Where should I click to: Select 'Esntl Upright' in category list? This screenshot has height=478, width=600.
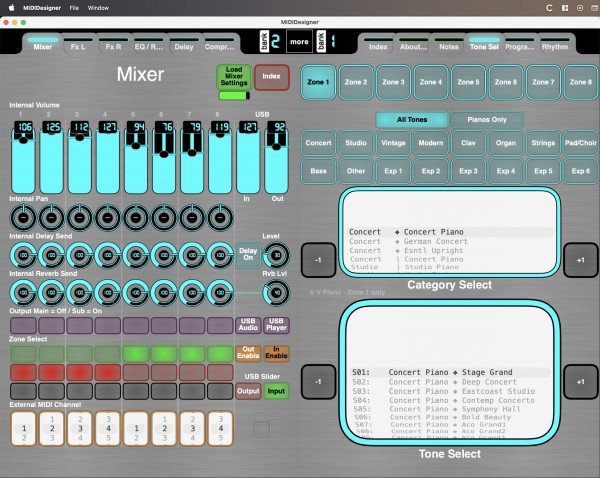coord(450,251)
